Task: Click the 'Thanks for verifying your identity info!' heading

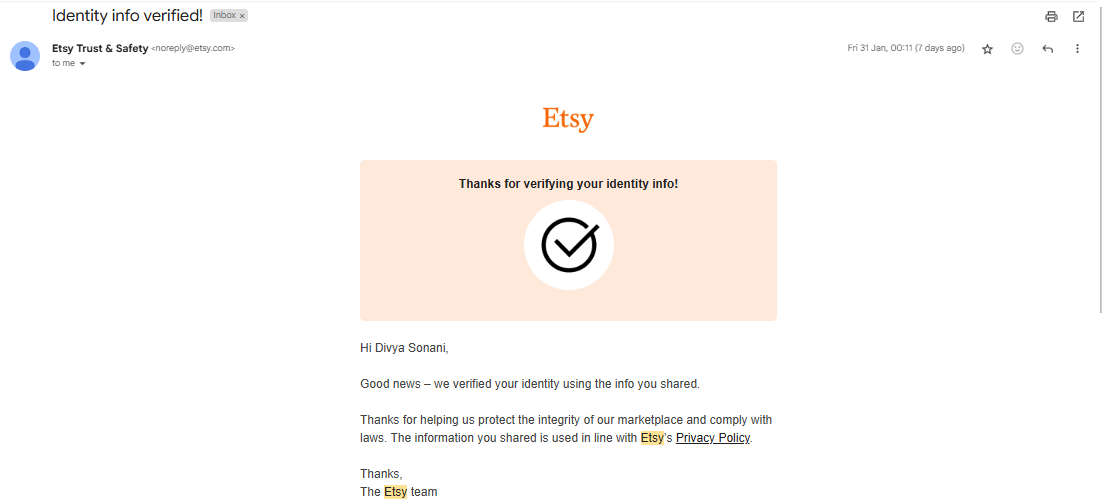Action: coord(568,184)
